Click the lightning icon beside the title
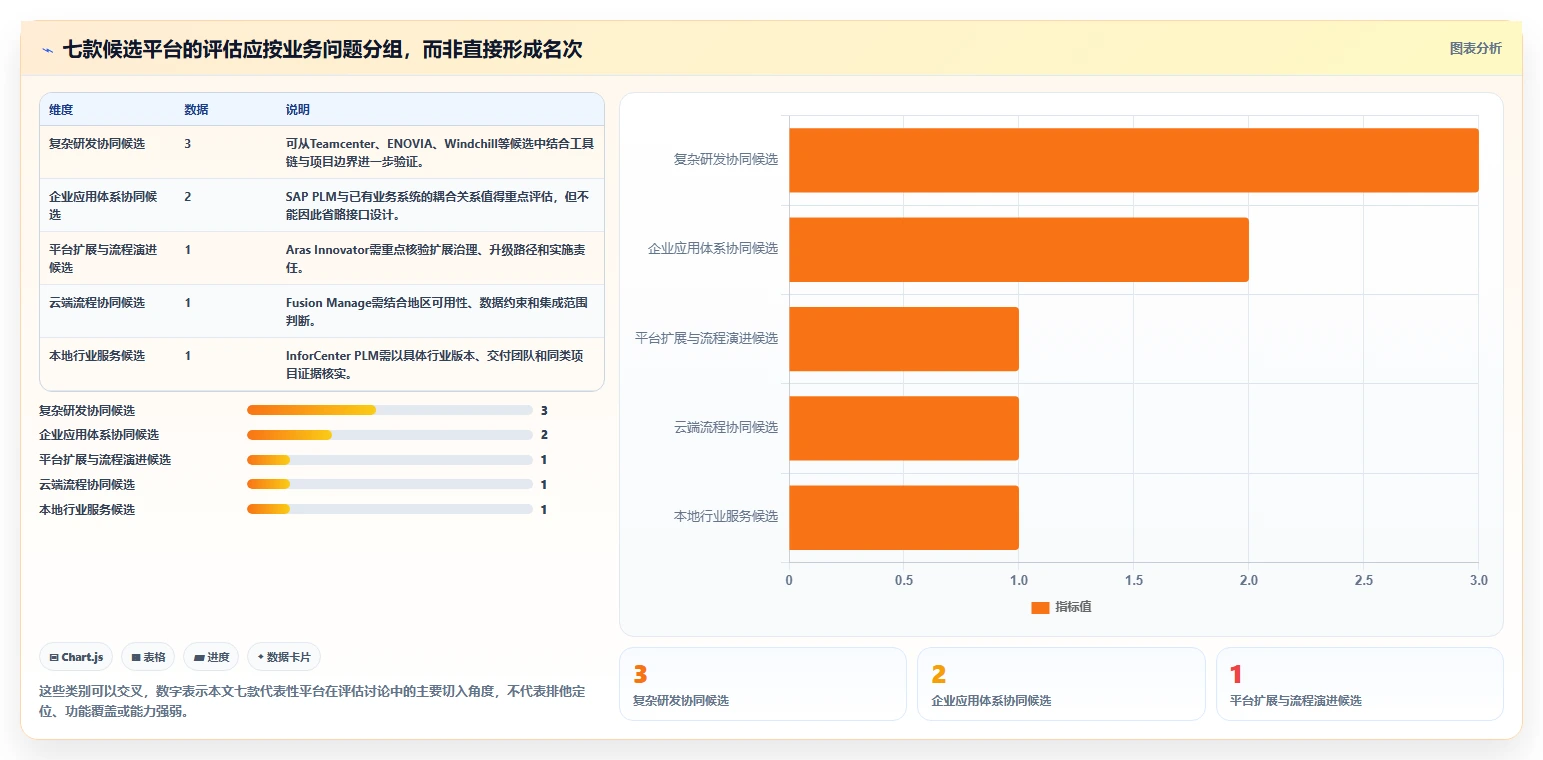This screenshot has height=760, width=1543. (x=48, y=50)
